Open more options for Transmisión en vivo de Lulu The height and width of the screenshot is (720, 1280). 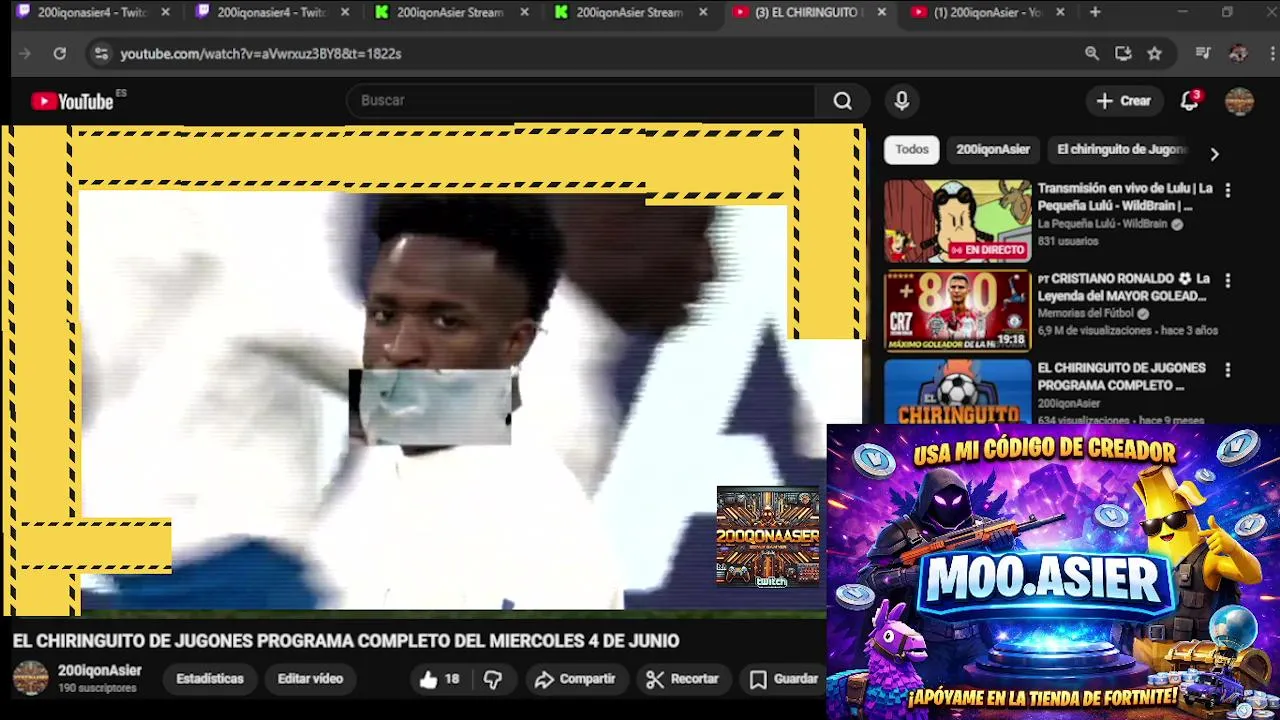click(1228, 190)
